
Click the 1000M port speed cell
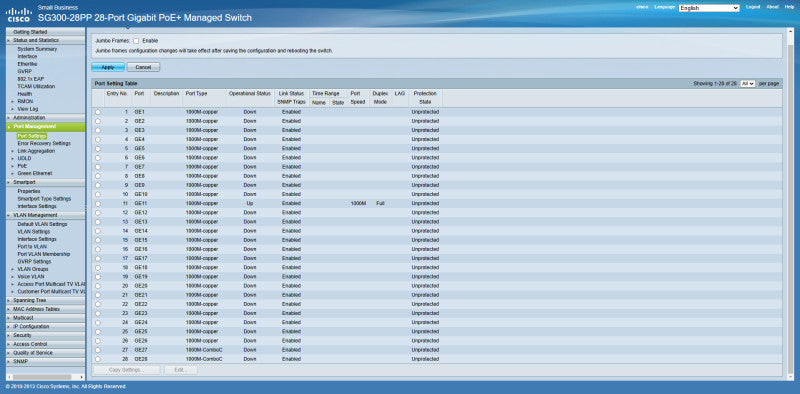click(x=358, y=203)
